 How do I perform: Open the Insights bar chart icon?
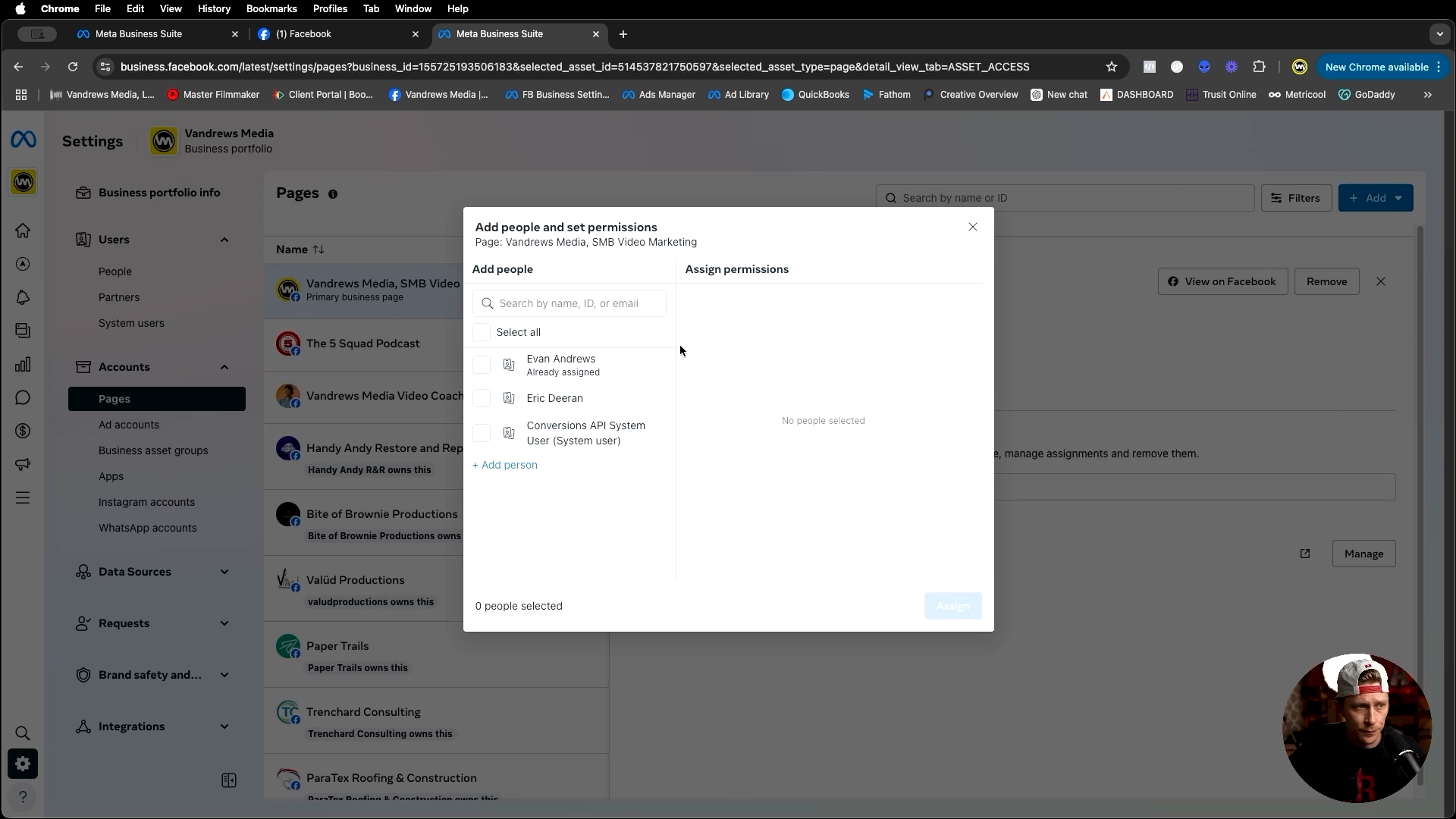pos(23,364)
